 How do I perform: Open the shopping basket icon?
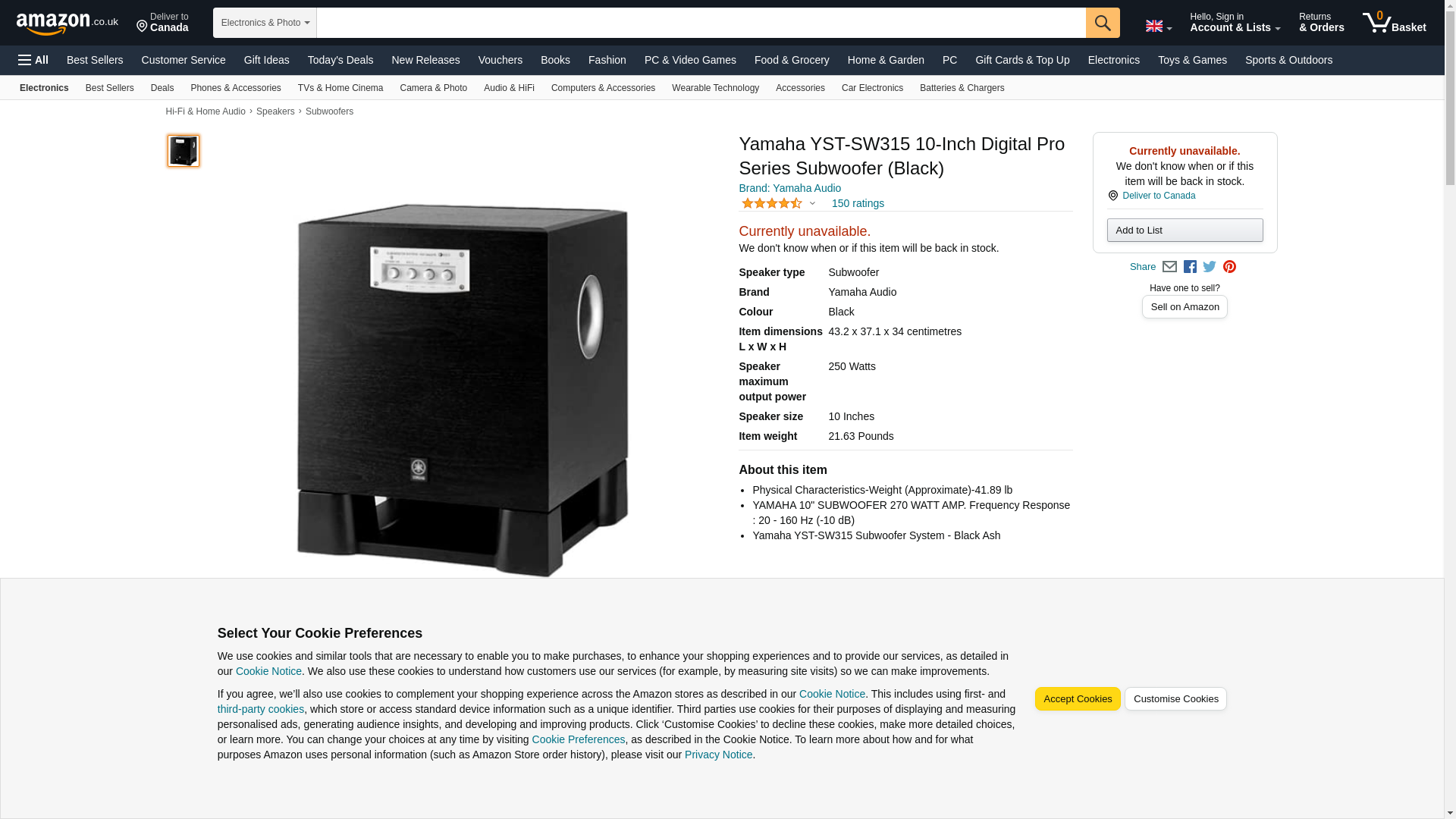1394,23
